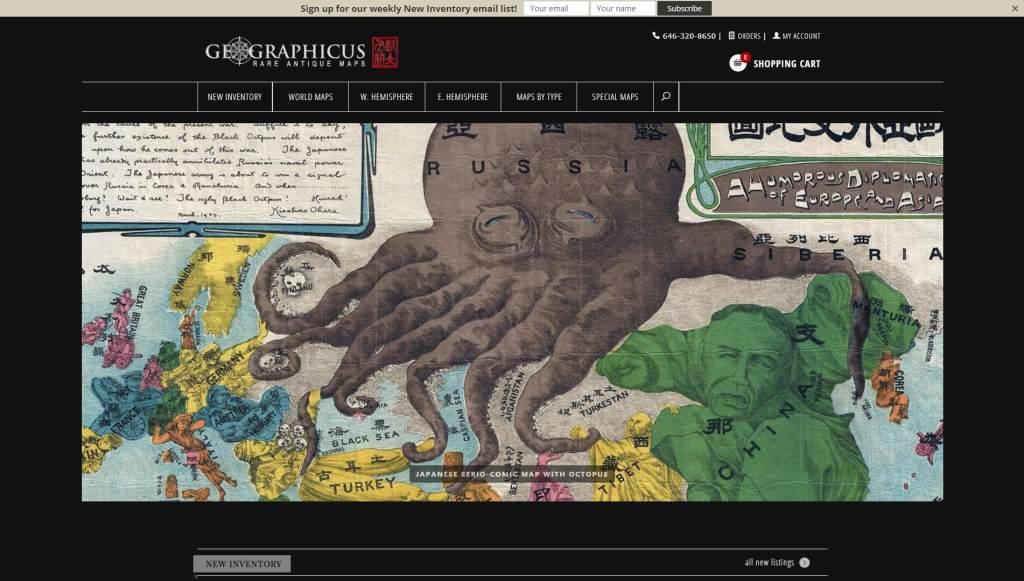Open the W. Hemisphere menu
The image size is (1024, 581).
(x=387, y=97)
